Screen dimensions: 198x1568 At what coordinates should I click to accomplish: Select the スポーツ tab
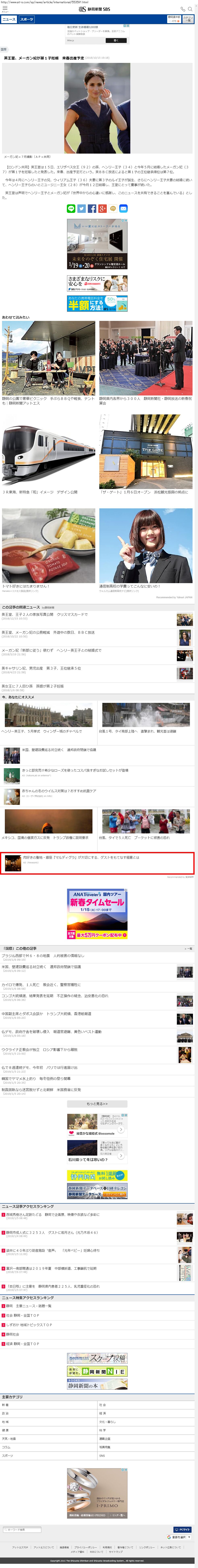pos(27,20)
